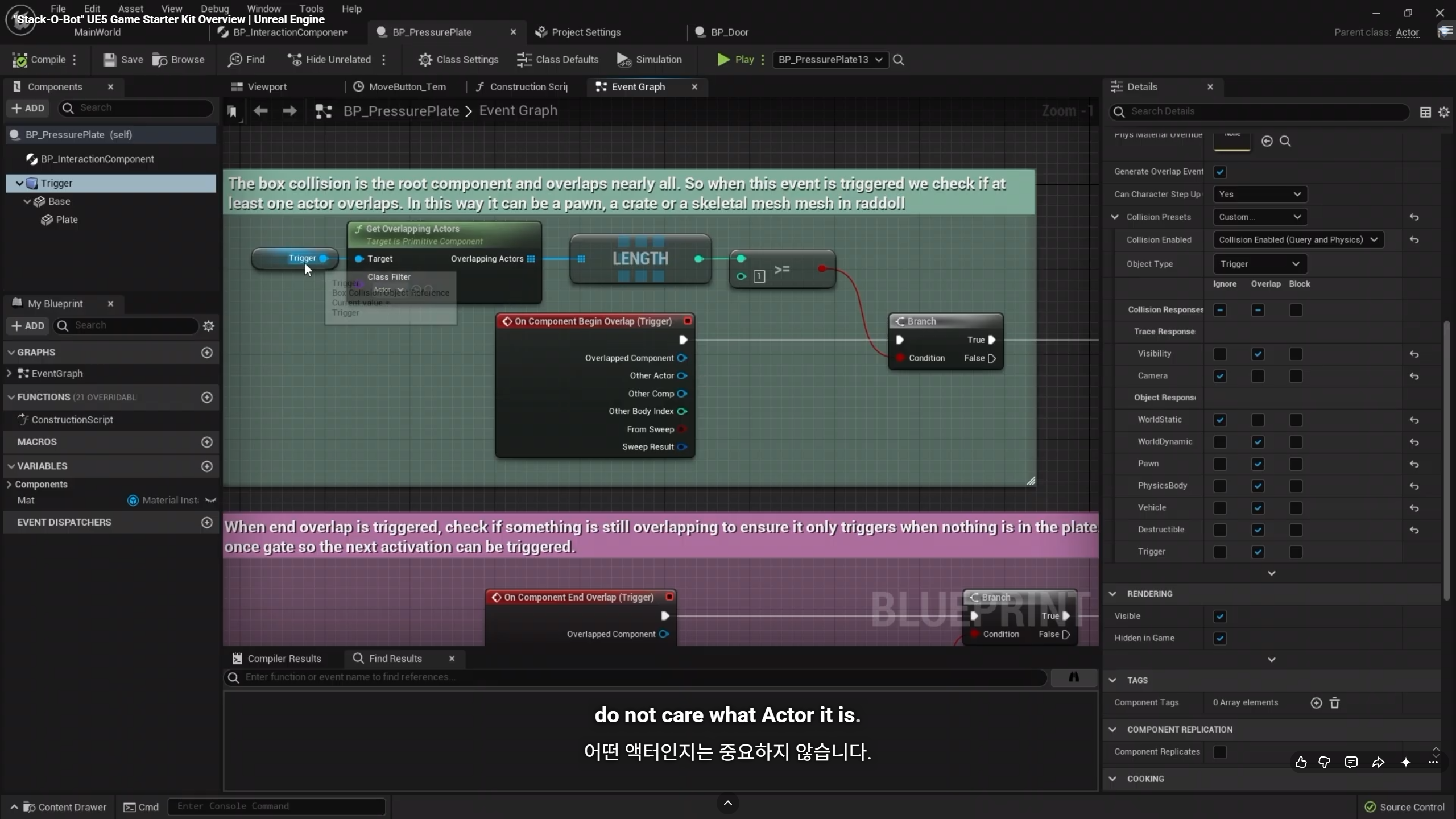The width and height of the screenshot is (1456, 819).
Task: Toggle the Visible rendering checkbox
Action: [1220, 617]
